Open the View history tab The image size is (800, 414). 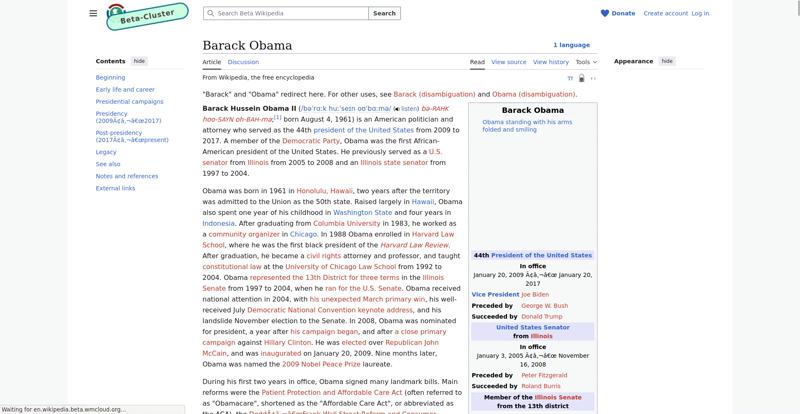click(x=551, y=62)
